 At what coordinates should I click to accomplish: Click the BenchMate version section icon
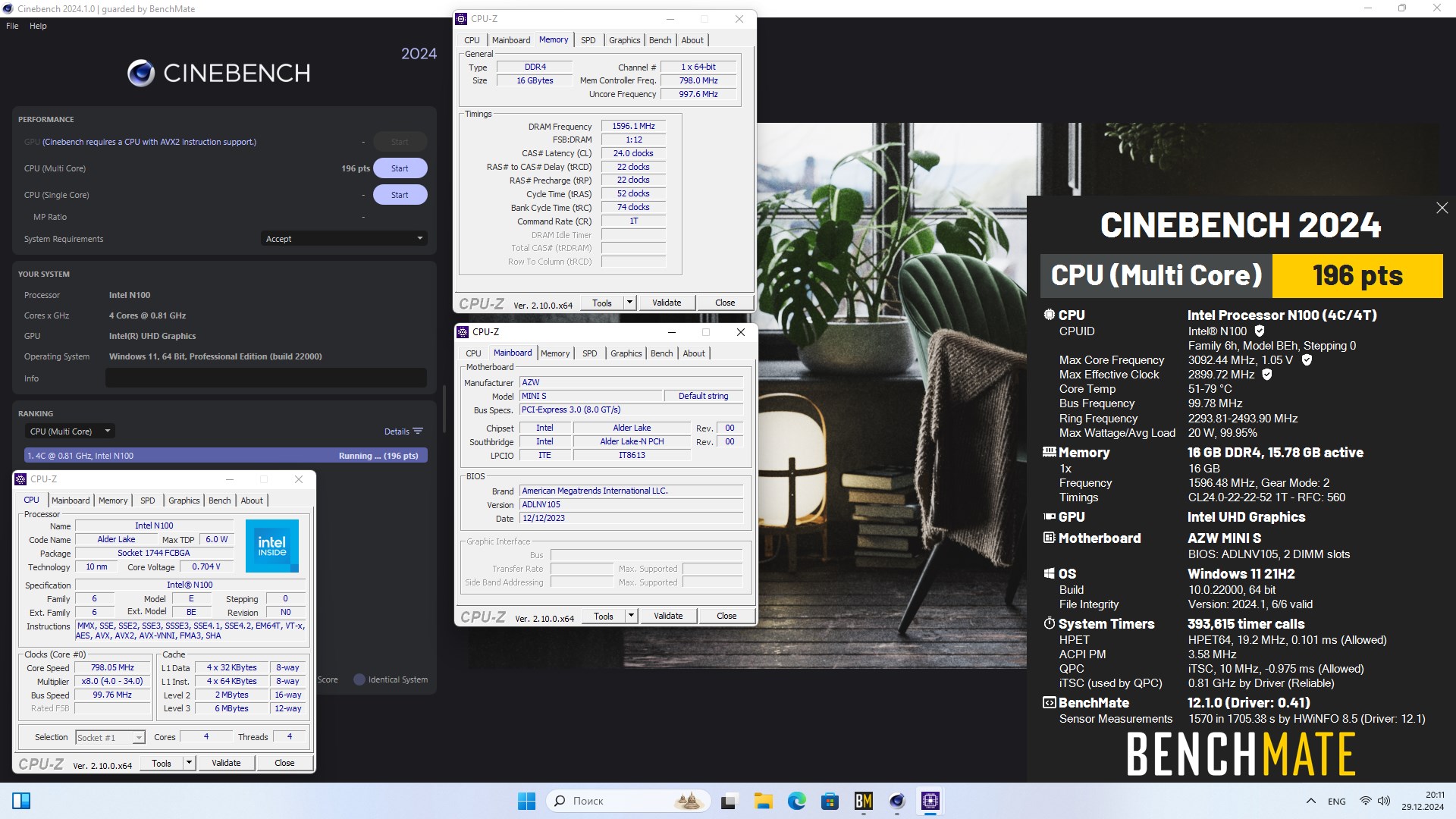(x=1050, y=702)
